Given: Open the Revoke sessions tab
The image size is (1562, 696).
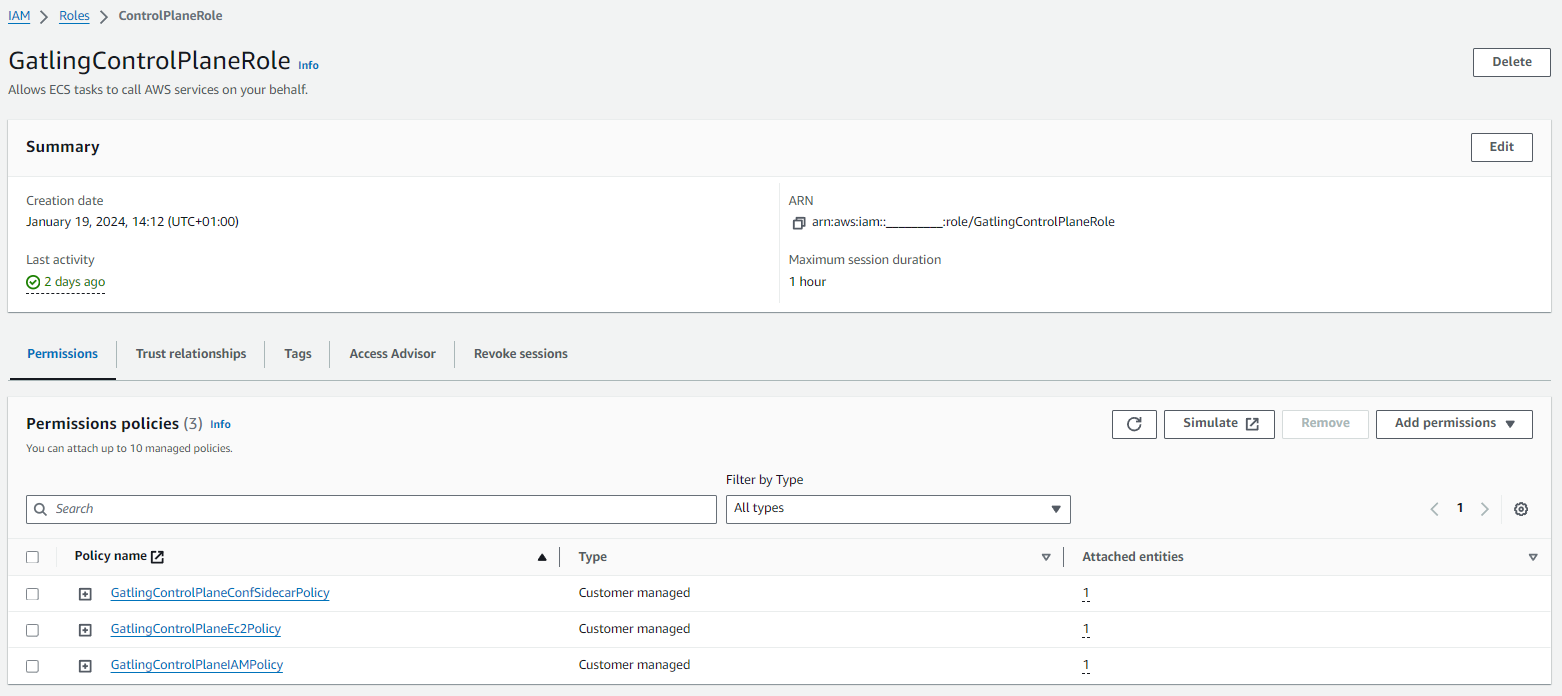Looking at the screenshot, I should point(521,354).
